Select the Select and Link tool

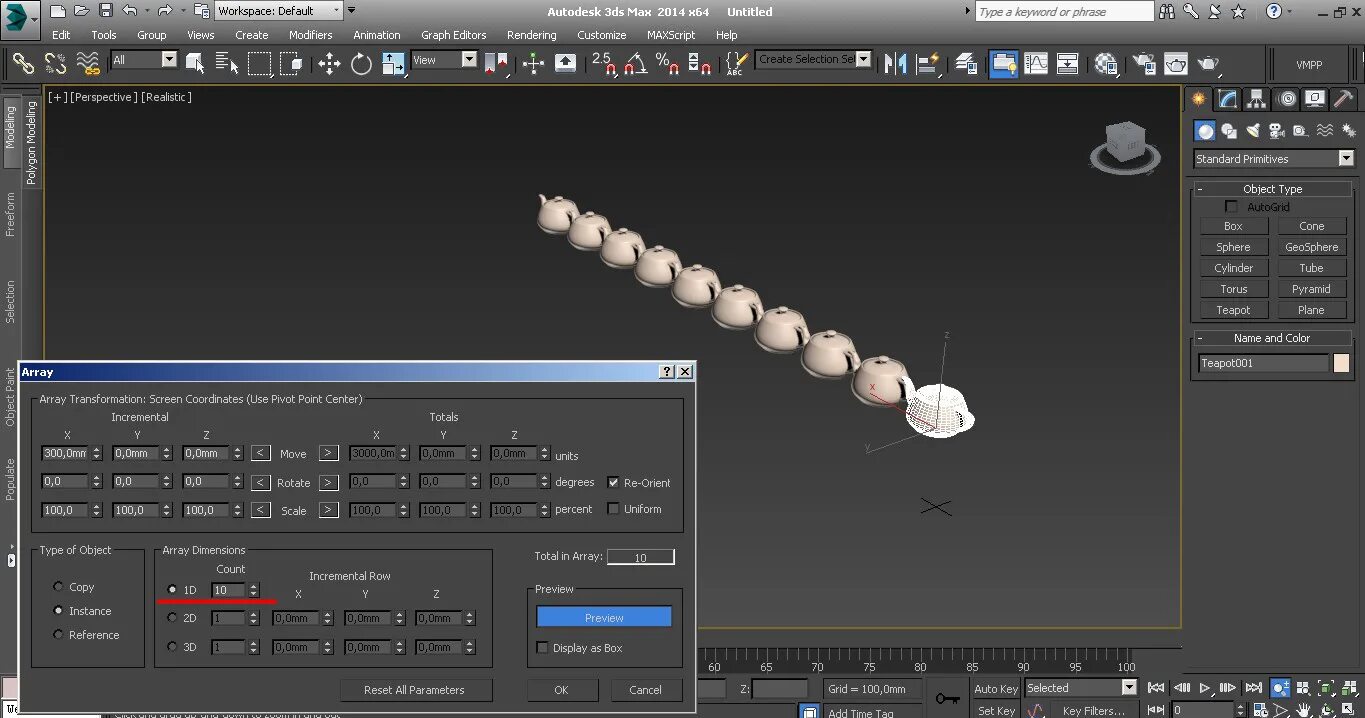click(23, 63)
